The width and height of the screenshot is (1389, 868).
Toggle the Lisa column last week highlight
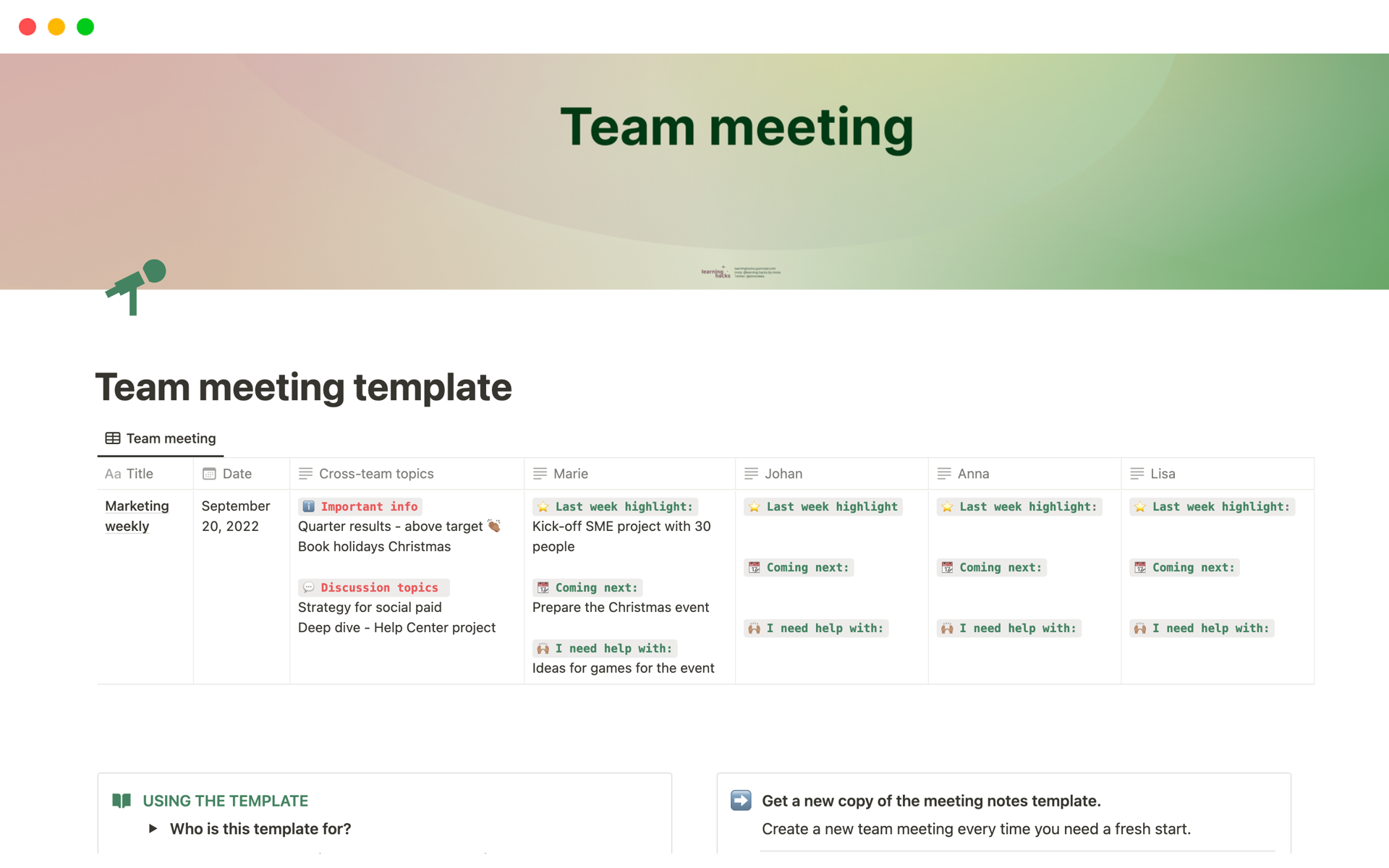click(1210, 506)
